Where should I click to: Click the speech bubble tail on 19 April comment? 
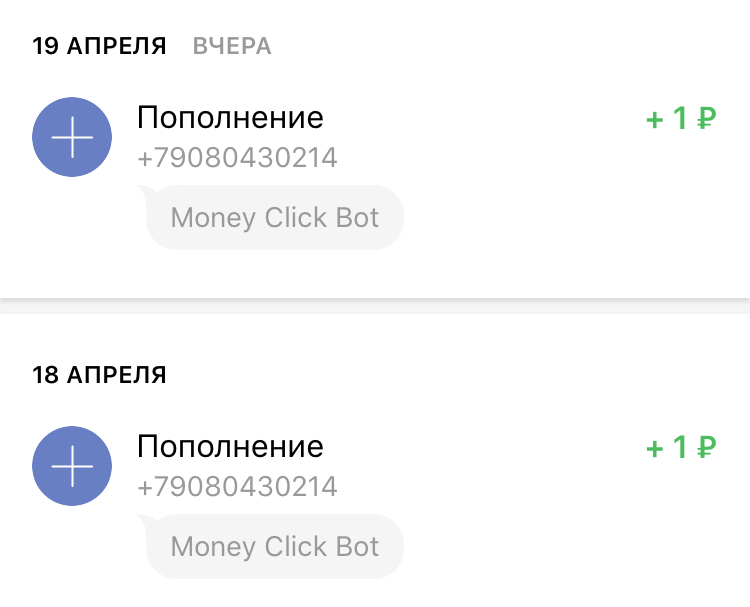[x=143, y=191]
